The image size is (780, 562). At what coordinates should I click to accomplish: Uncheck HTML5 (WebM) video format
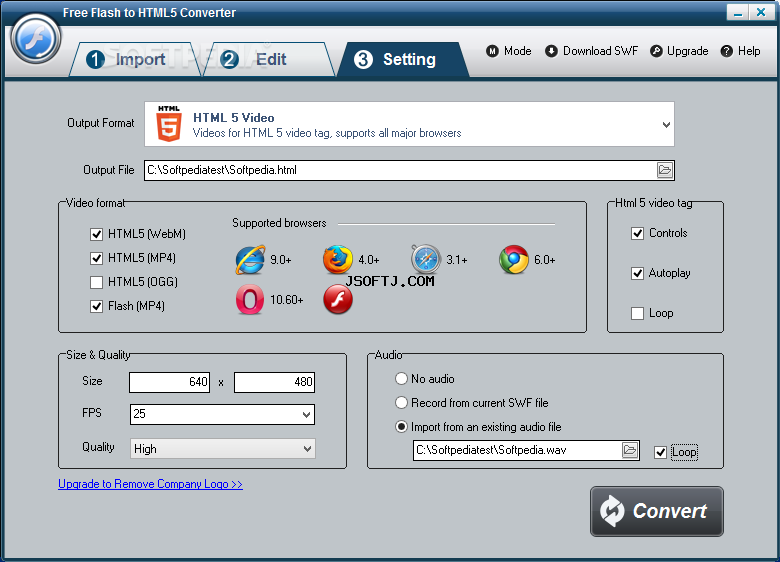pos(97,234)
